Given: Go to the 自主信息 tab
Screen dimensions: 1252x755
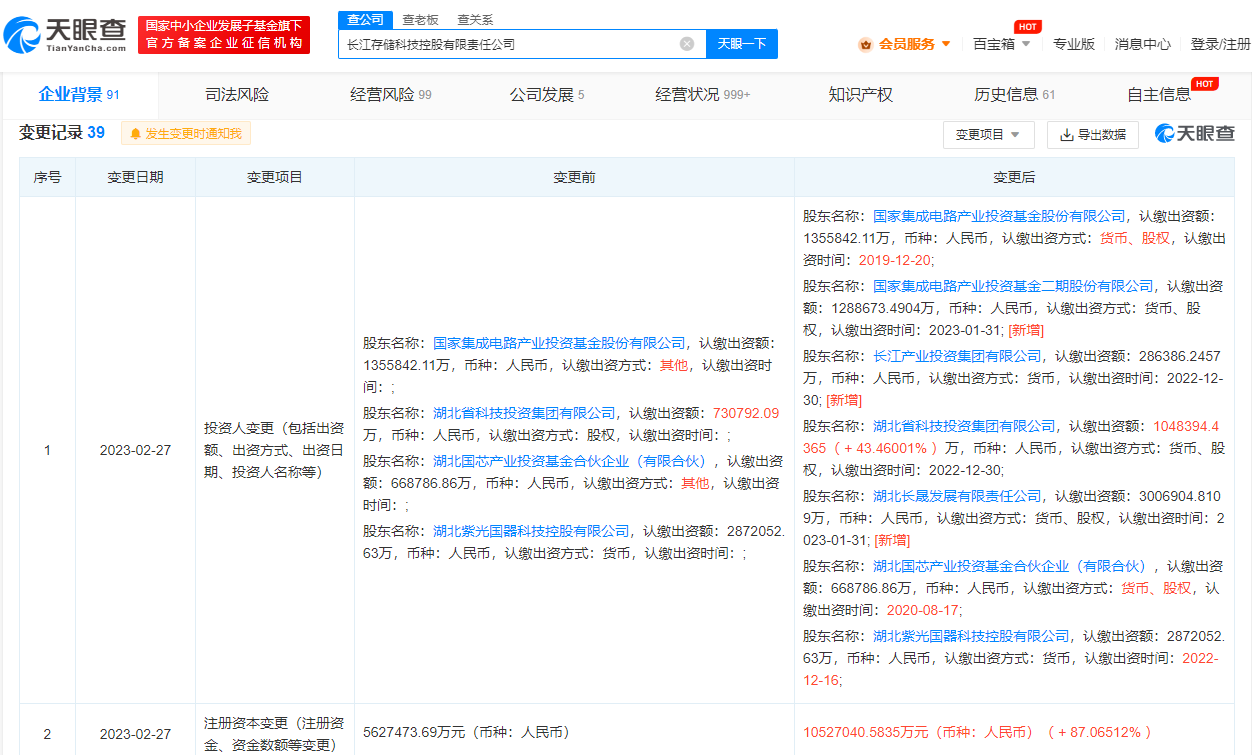Looking at the screenshot, I should [x=1158, y=95].
